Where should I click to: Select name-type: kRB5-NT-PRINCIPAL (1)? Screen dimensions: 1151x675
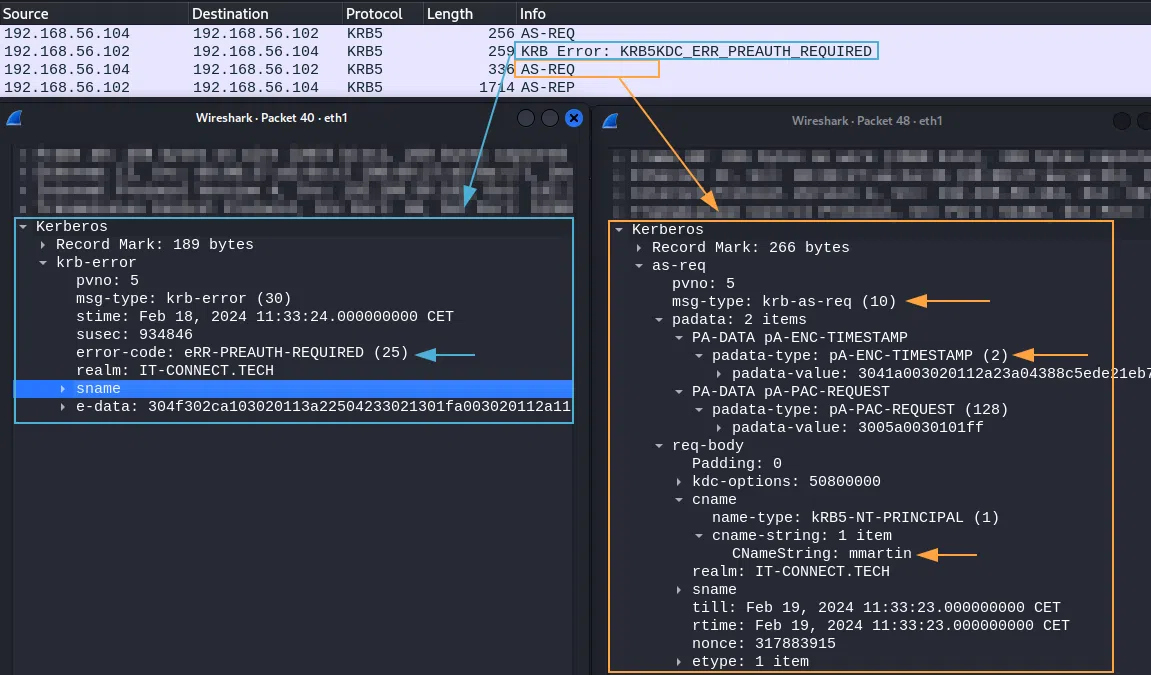(855, 517)
